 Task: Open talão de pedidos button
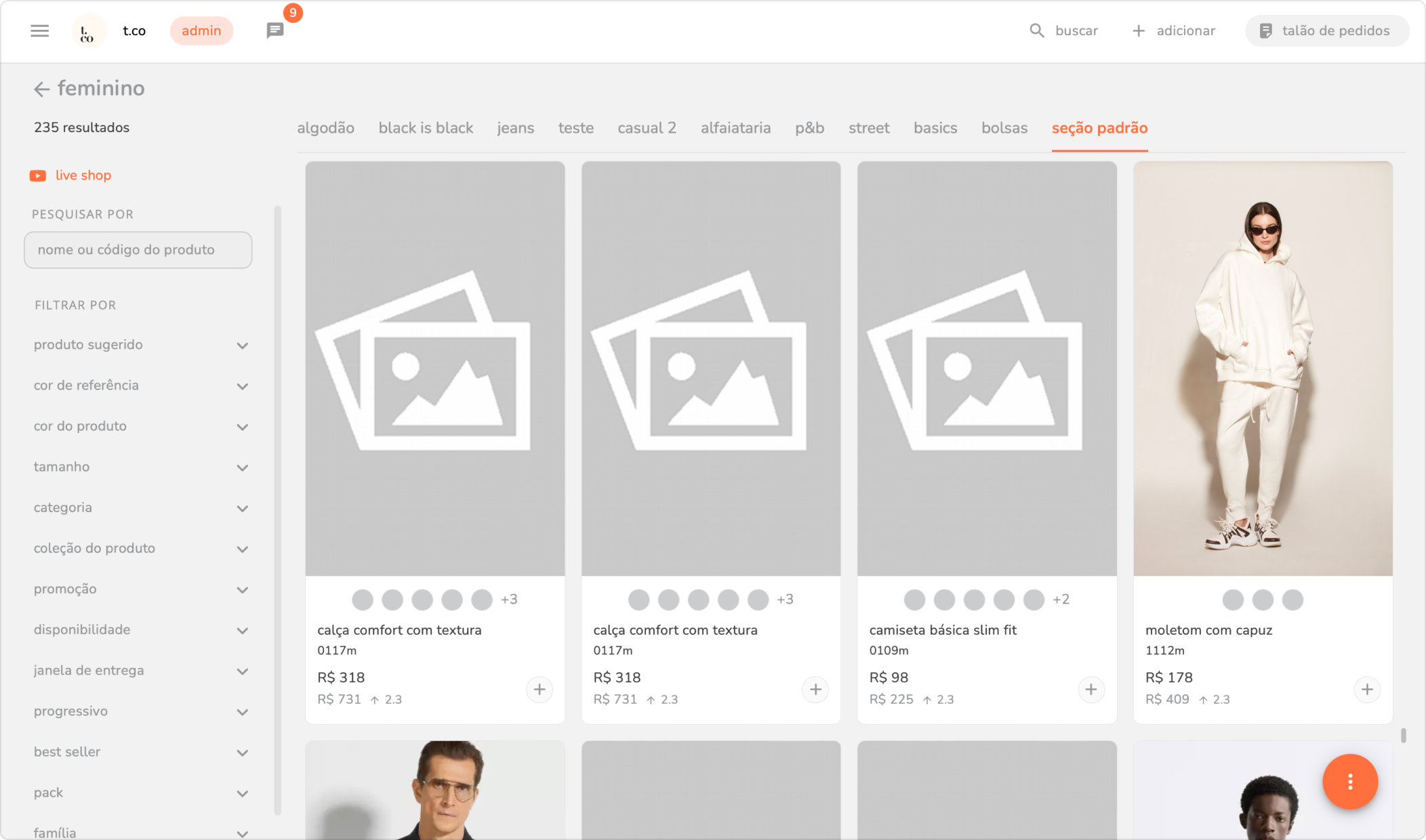1326,30
